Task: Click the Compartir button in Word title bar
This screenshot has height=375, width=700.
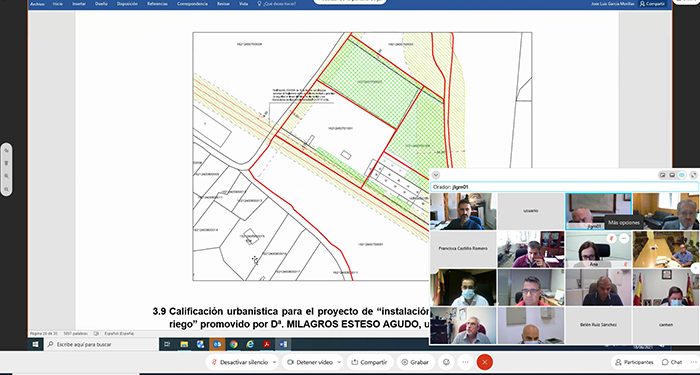Action: 652,4
